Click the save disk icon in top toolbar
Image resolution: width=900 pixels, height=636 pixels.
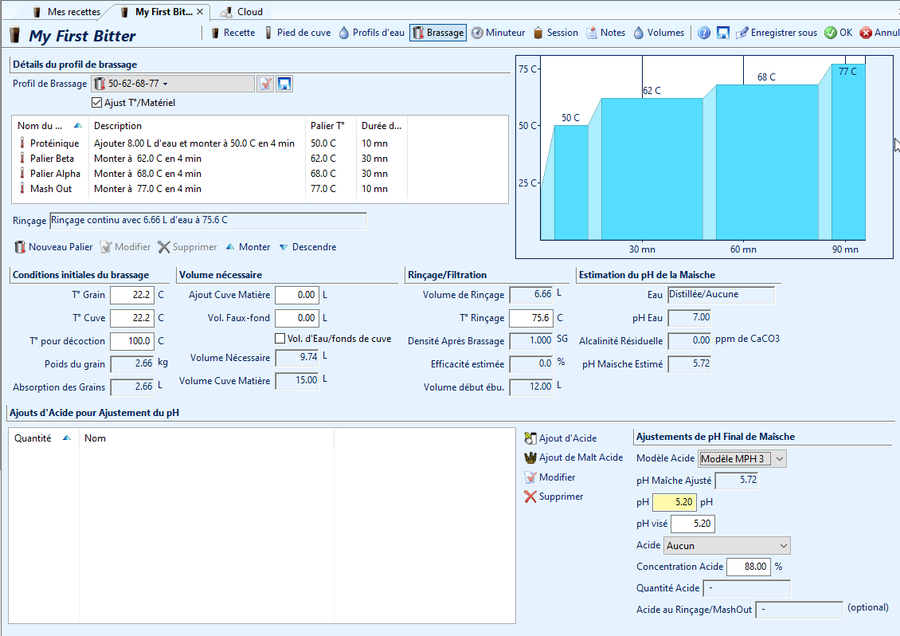pyautogui.click(x=723, y=33)
